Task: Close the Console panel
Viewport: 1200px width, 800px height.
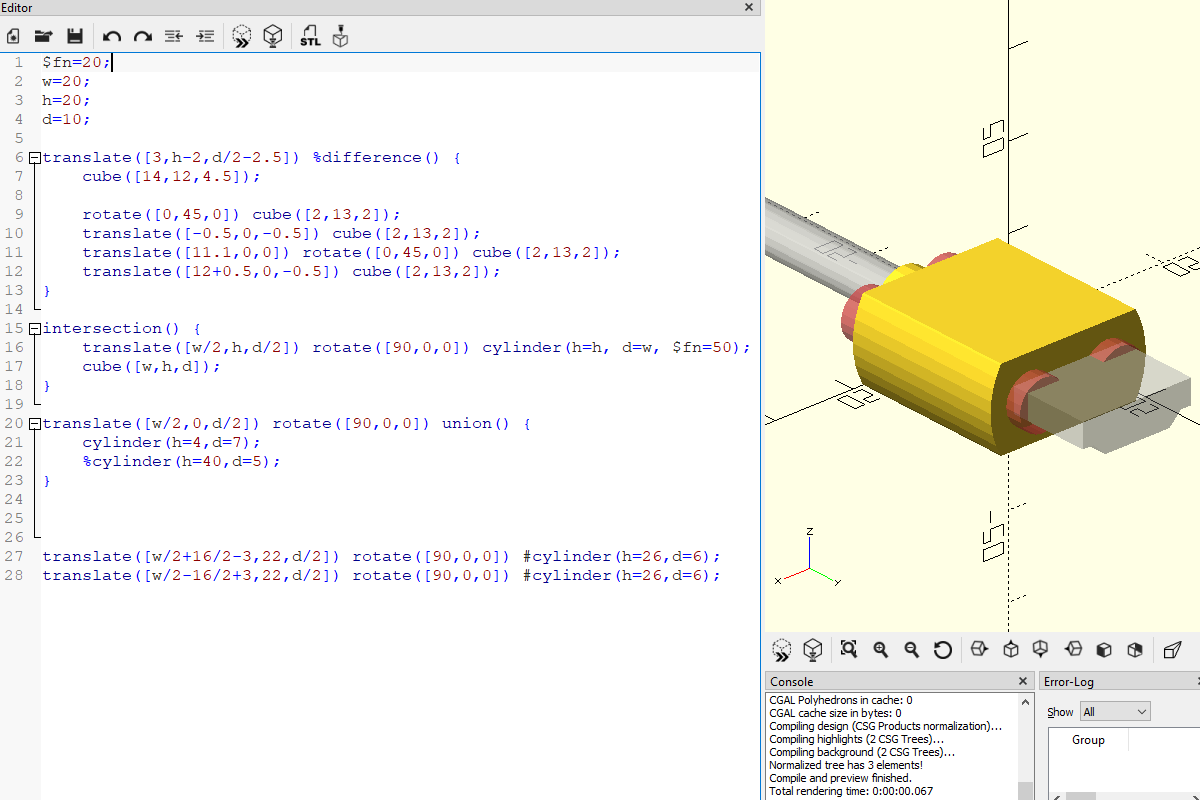Action: tap(1023, 682)
